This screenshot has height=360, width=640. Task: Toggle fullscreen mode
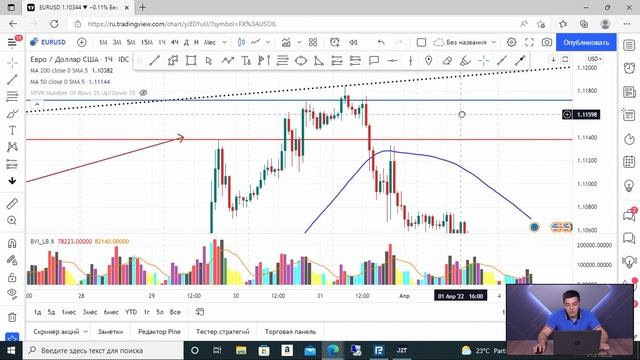point(529,42)
